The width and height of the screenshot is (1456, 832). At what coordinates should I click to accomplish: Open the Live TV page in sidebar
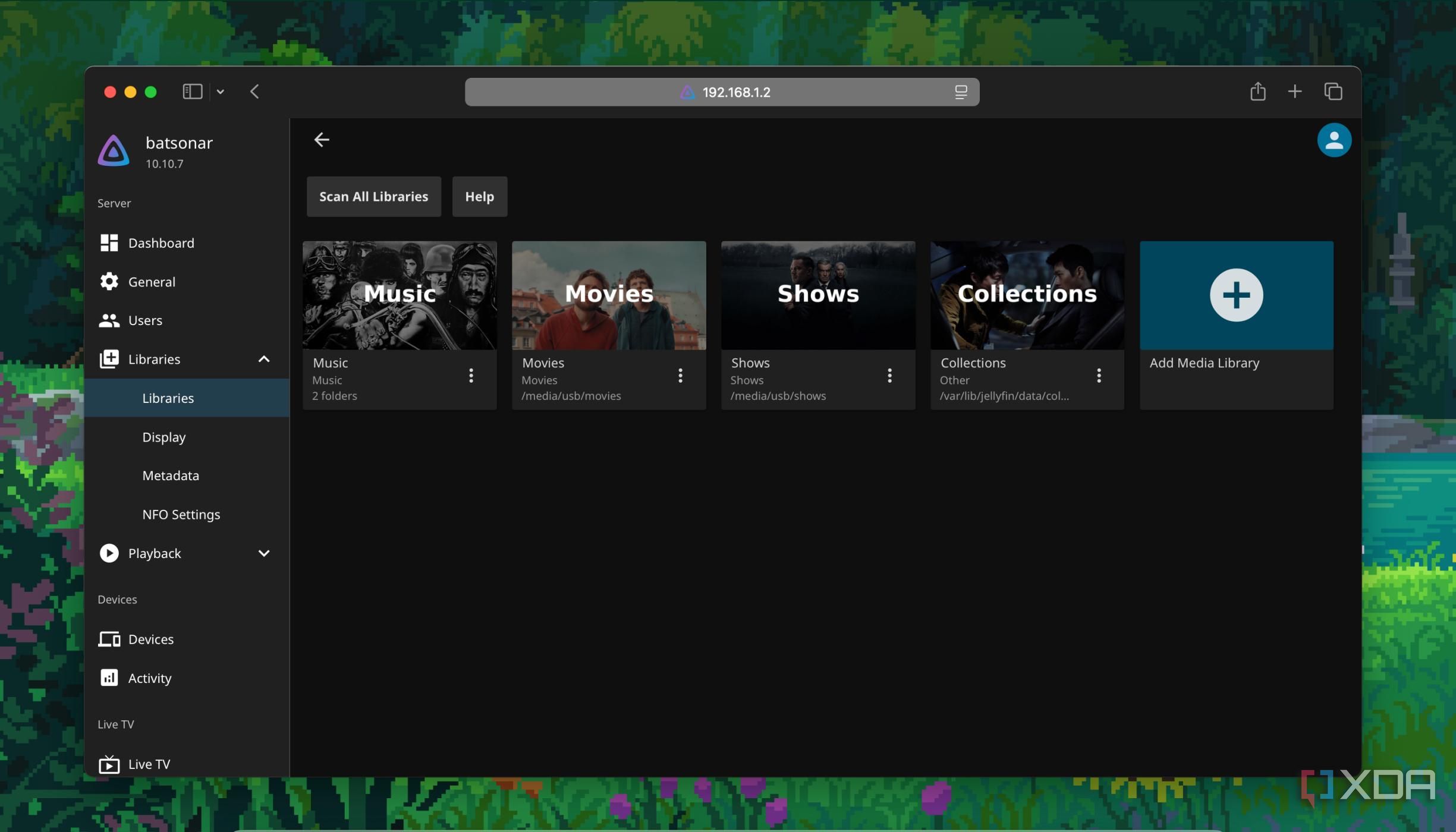[x=187, y=764]
